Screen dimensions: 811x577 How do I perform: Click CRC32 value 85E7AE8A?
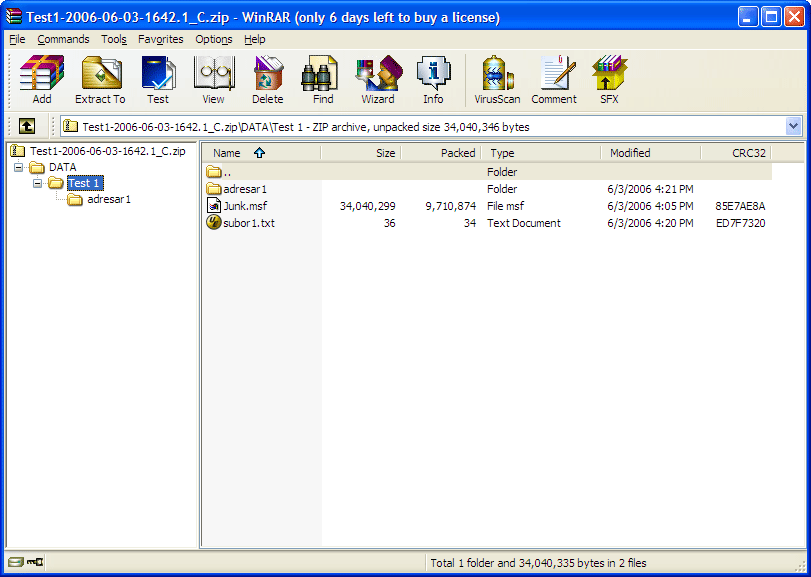point(740,206)
